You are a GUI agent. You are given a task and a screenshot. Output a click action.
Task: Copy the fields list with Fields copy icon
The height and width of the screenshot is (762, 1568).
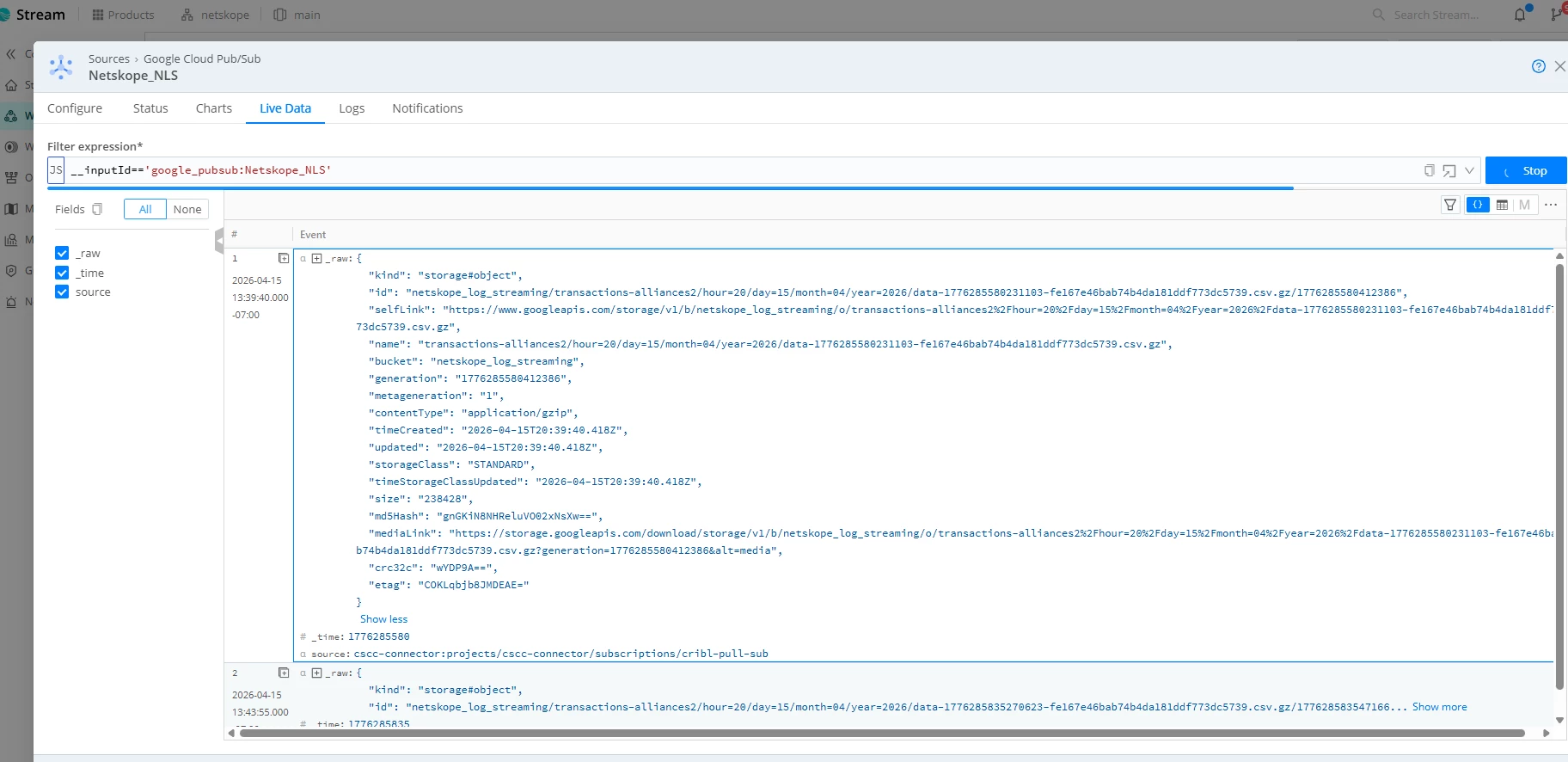click(97, 209)
